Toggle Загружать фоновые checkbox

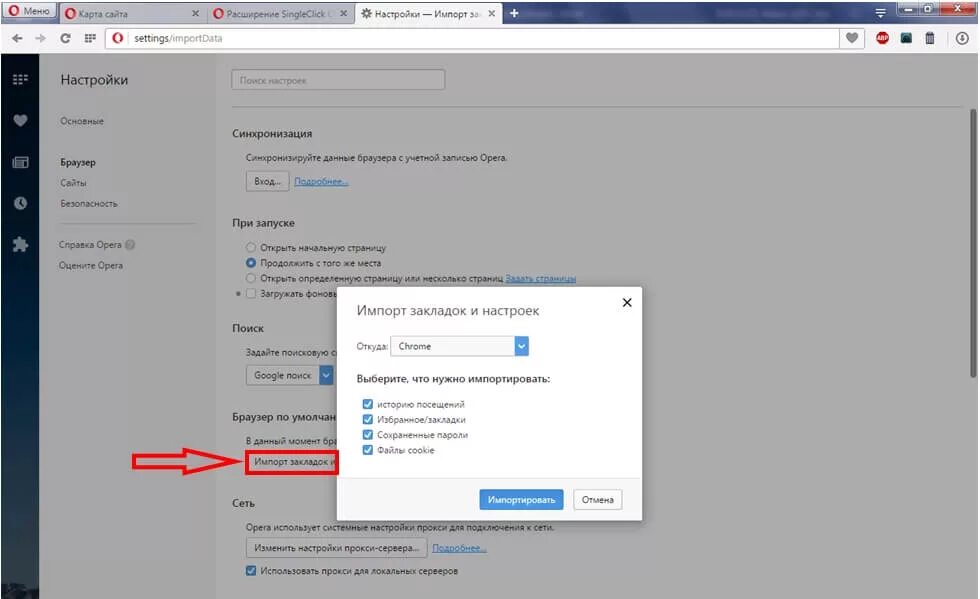click(x=251, y=293)
